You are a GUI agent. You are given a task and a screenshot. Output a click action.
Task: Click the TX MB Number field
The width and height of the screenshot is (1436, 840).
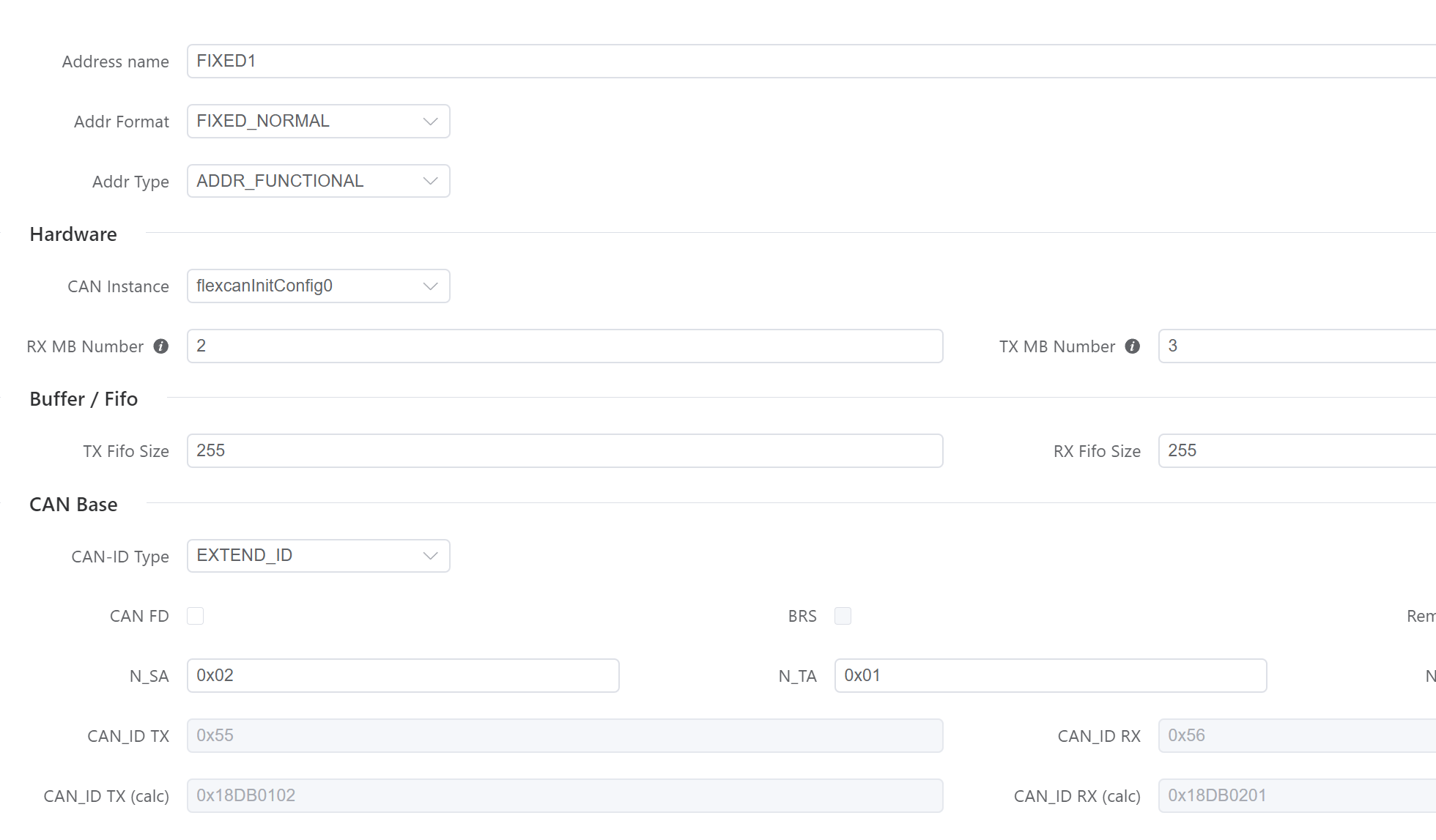point(1297,346)
